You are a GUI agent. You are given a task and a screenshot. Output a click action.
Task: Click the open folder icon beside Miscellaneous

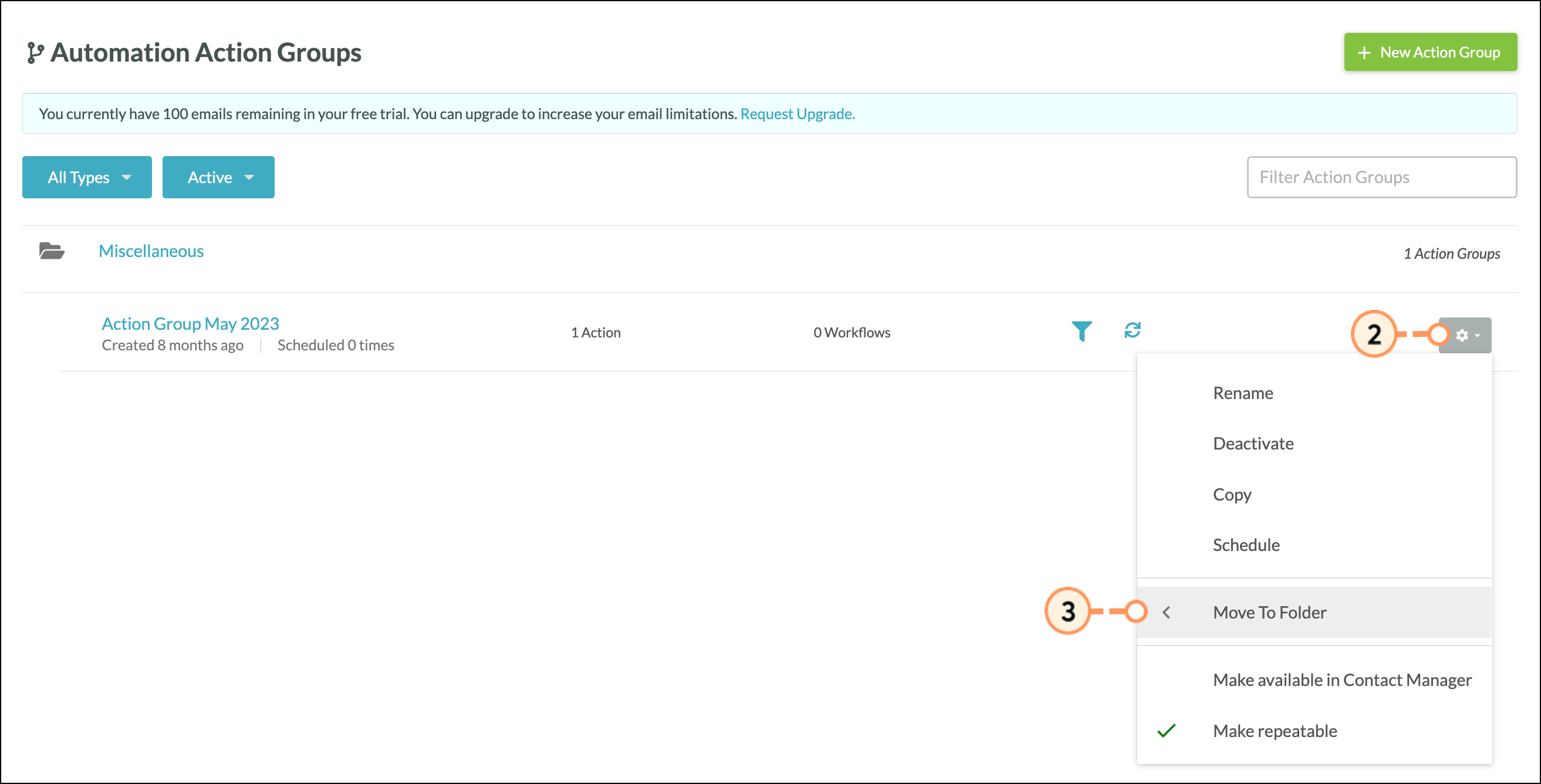52,251
